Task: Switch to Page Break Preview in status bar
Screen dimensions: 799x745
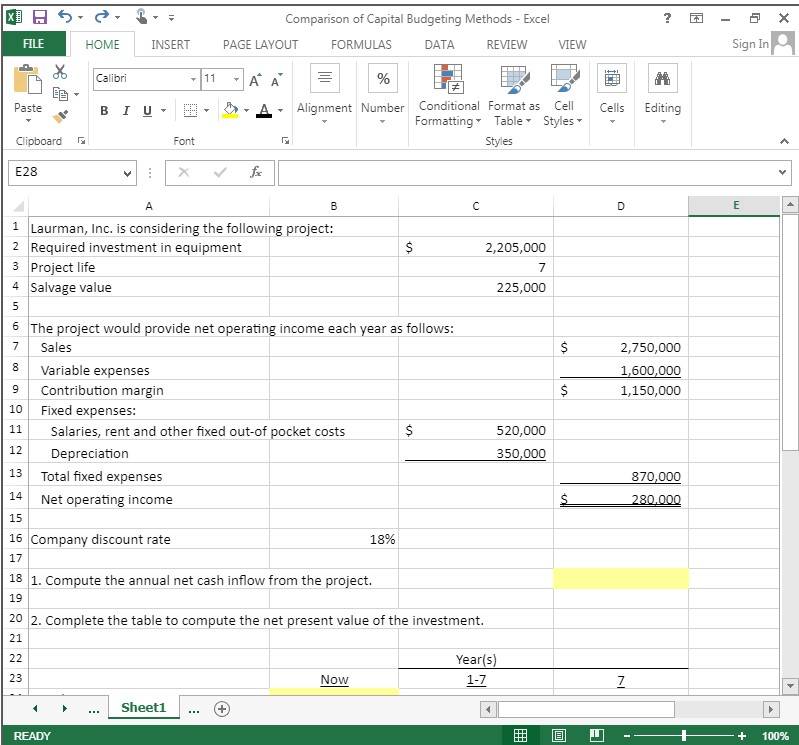Action: click(597, 735)
